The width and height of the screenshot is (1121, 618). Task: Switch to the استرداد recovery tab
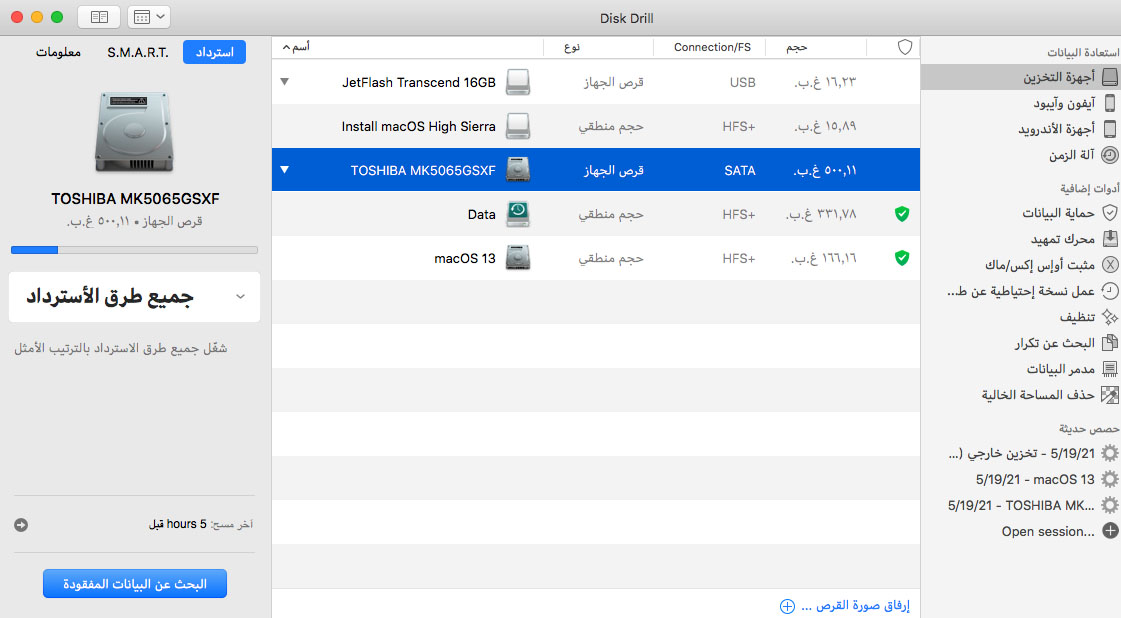point(214,52)
